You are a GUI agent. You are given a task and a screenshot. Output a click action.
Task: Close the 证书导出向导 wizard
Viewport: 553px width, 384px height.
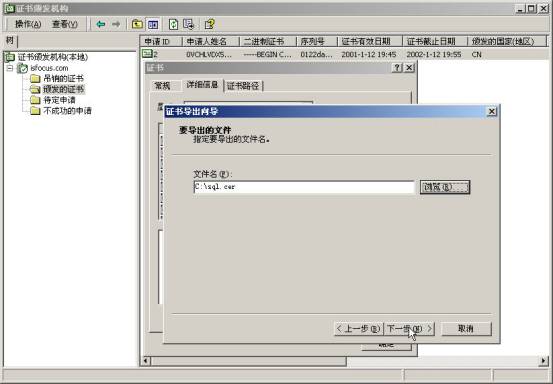pos(492,111)
